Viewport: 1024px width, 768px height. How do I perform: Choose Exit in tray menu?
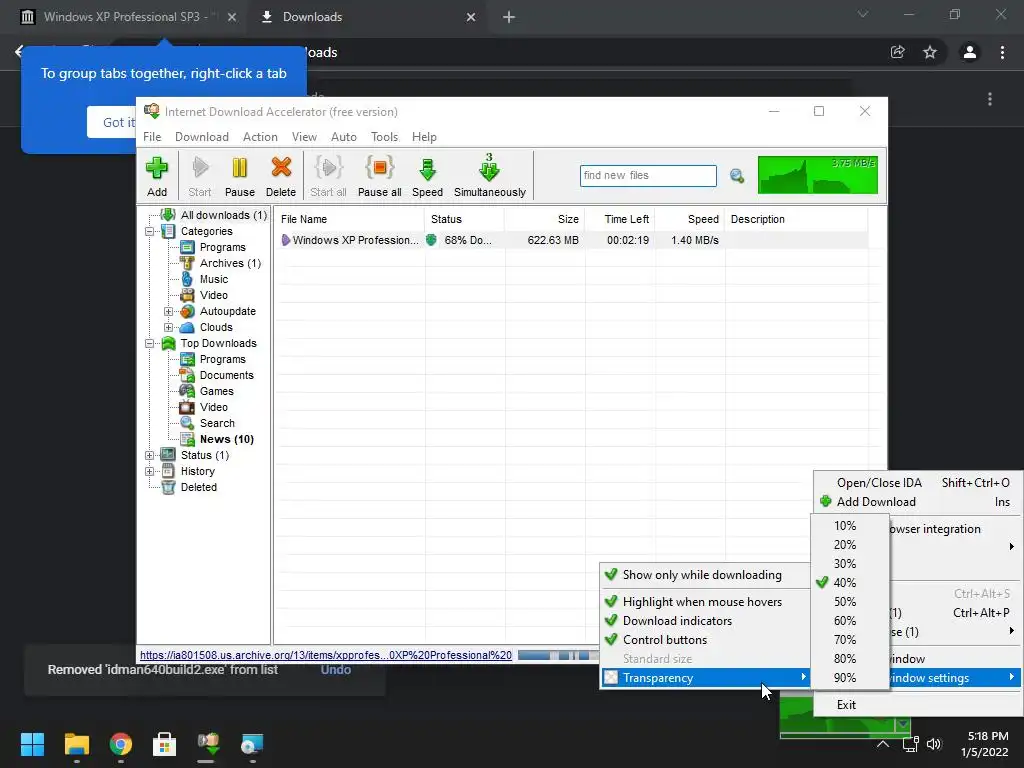919,704
